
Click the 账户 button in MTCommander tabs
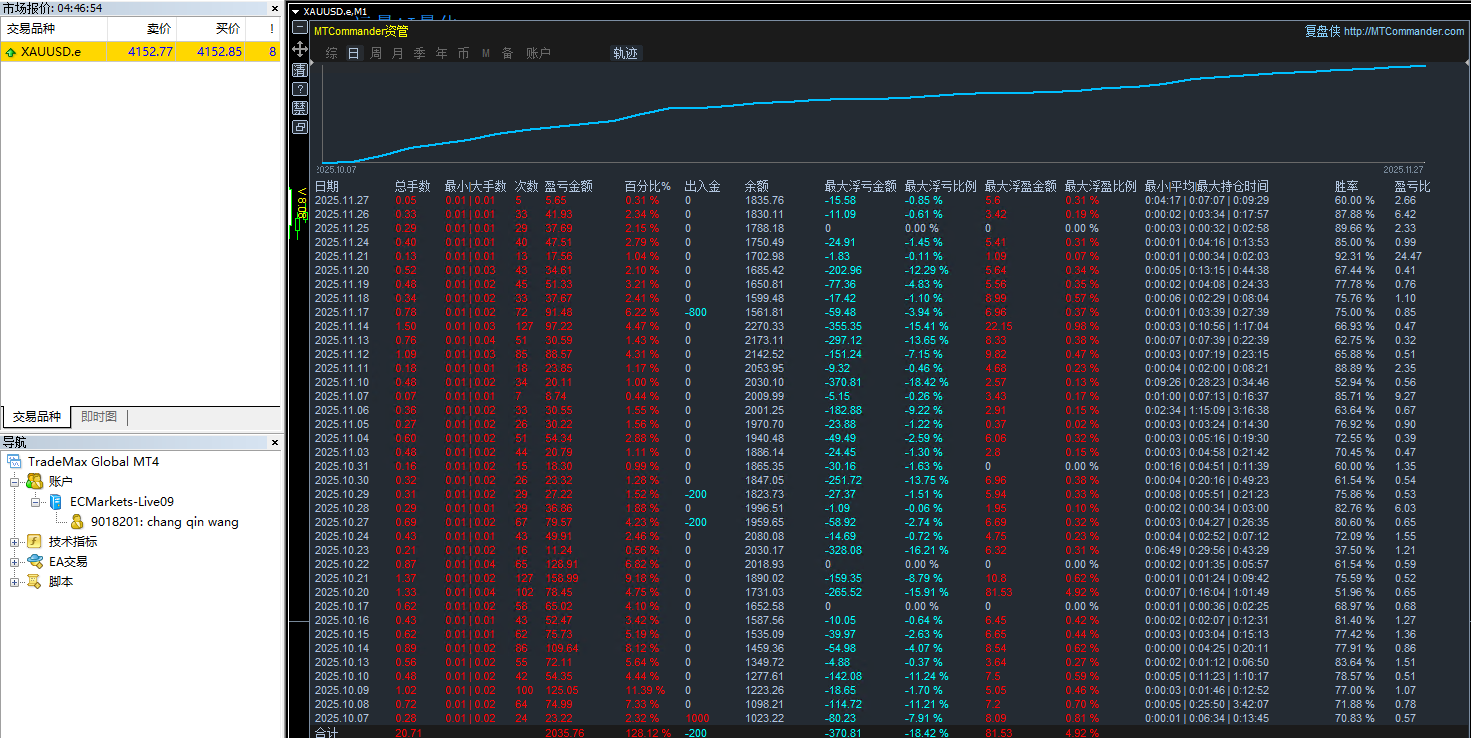click(x=538, y=54)
